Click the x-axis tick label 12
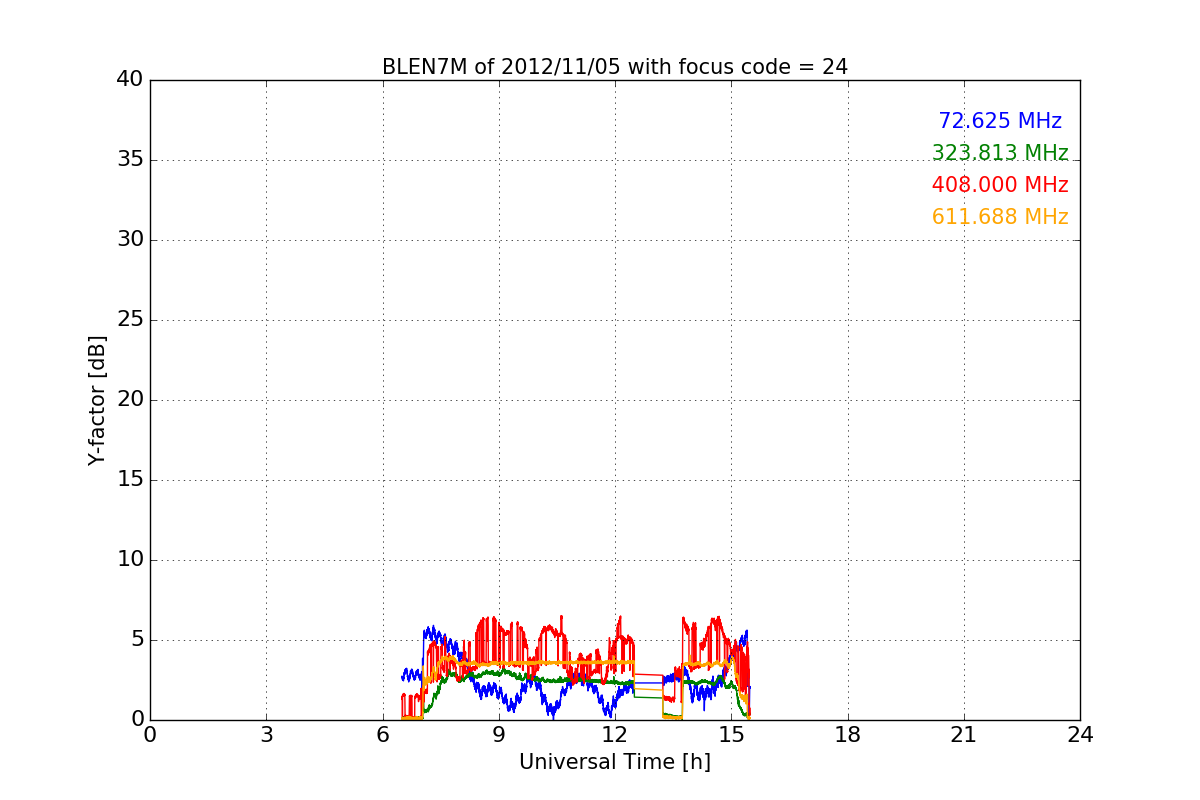 point(615,735)
